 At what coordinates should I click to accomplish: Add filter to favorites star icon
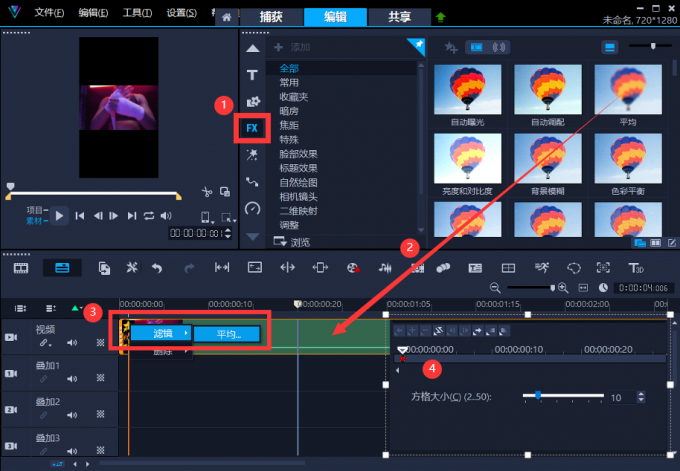click(x=451, y=47)
